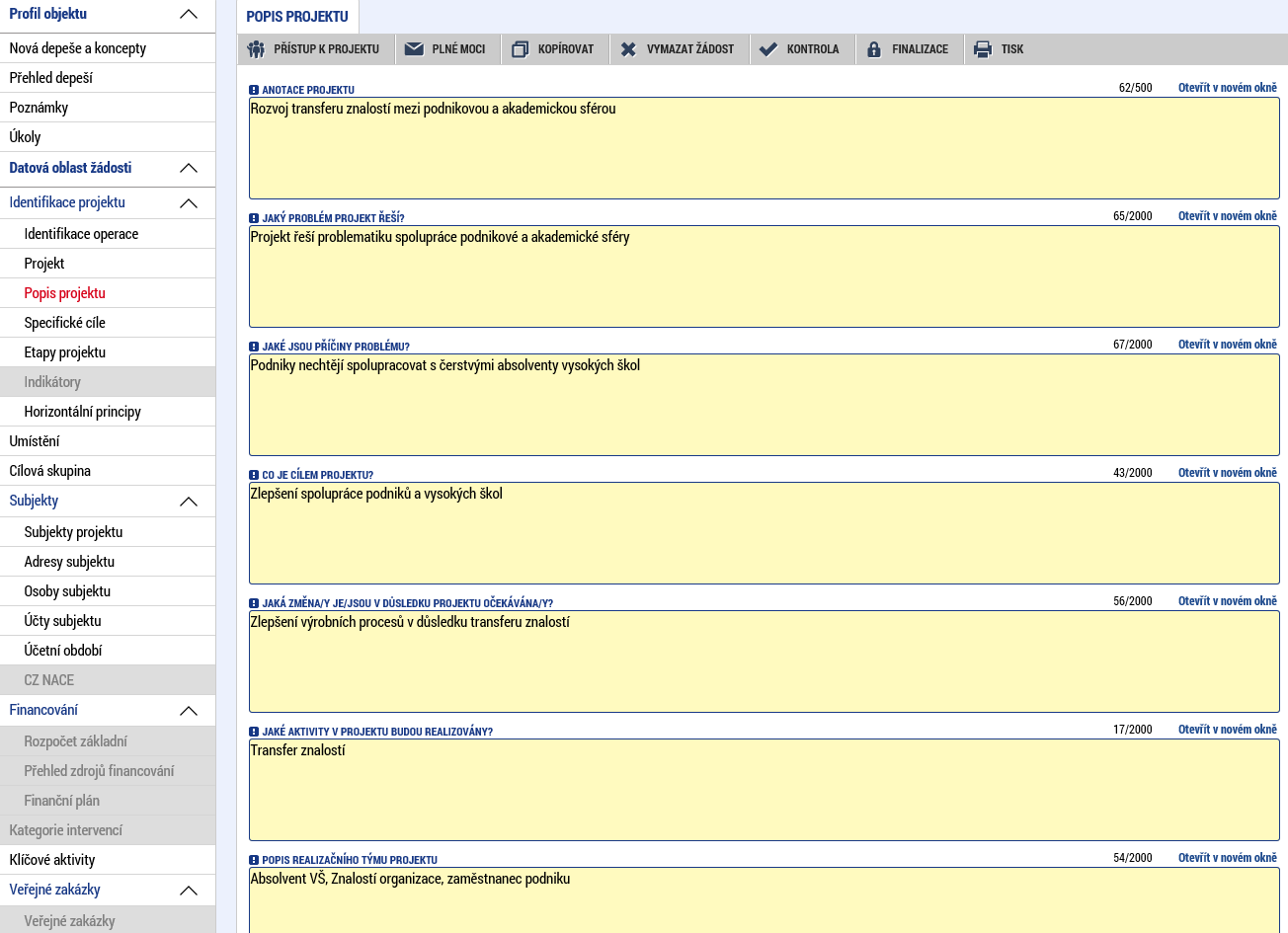The image size is (1288, 933).
Task: Click the info icon beside Jaké aktivity v projektu
Action: (x=254, y=732)
